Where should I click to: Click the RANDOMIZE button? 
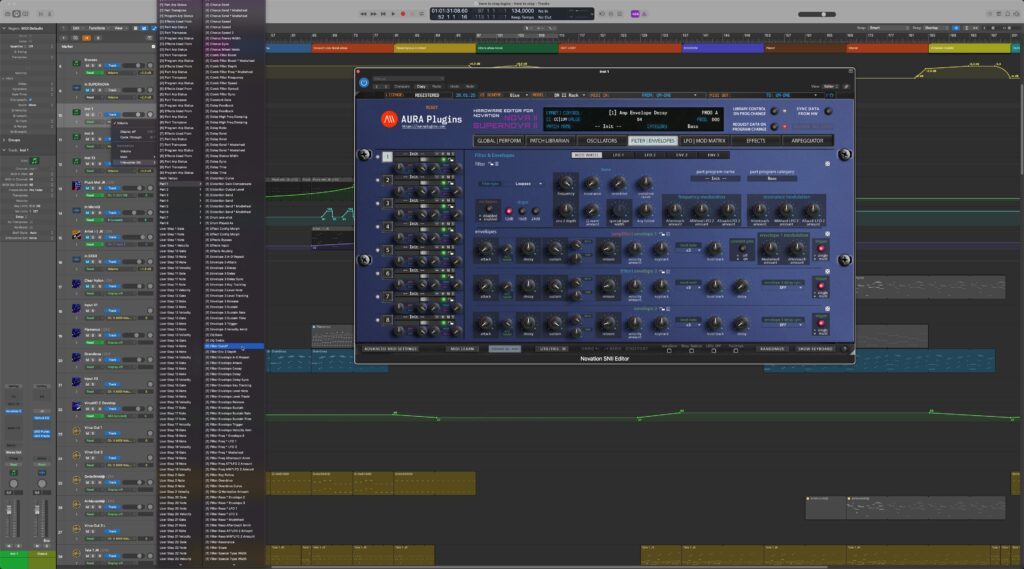772,349
